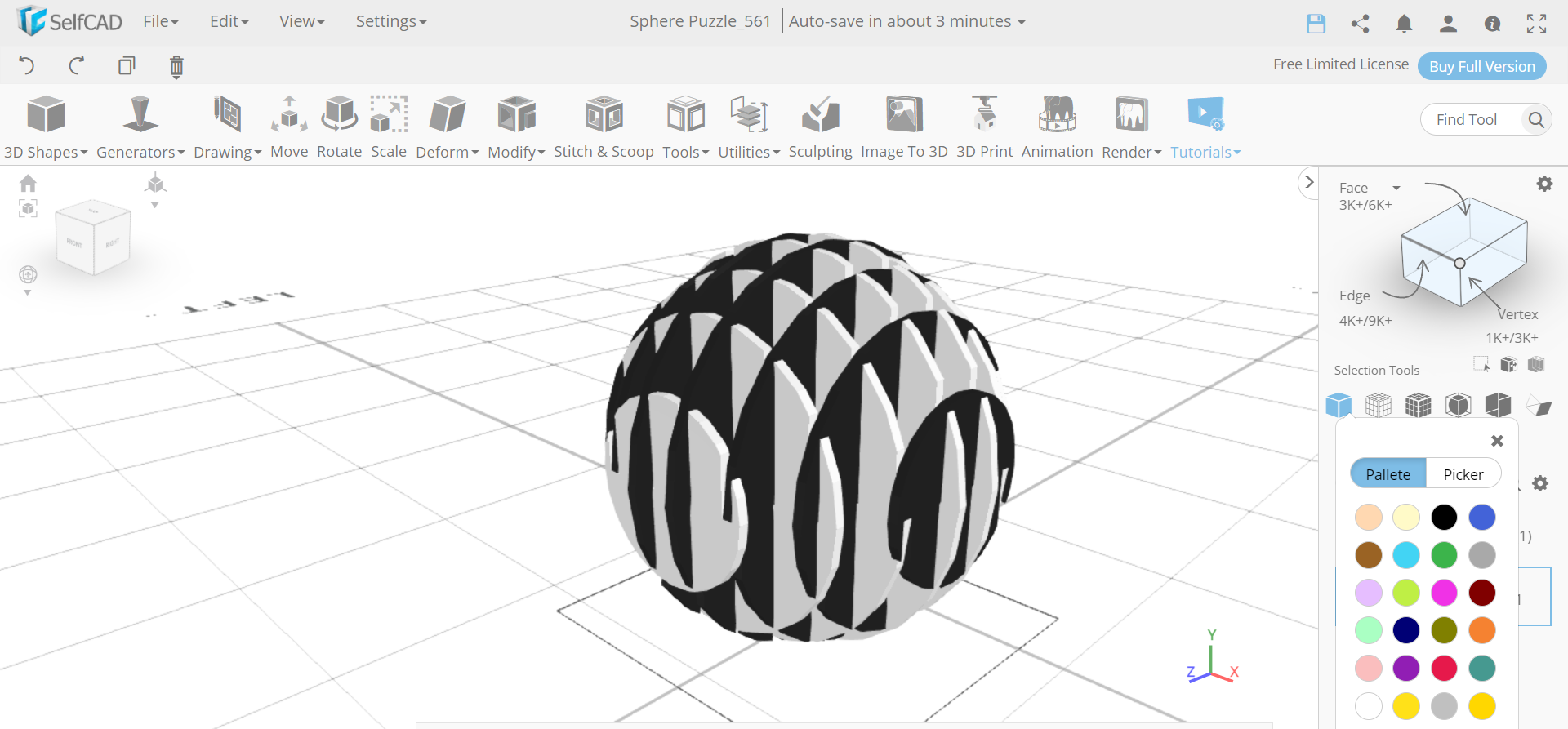Click the undo arrow

tap(26, 66)
